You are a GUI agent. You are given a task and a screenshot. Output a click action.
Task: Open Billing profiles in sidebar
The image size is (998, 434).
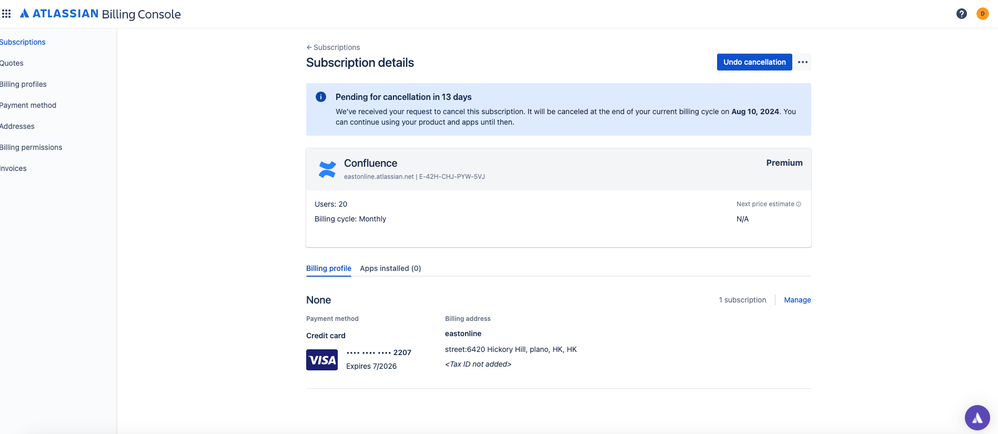pyautogui.click(x=23, y=84)
